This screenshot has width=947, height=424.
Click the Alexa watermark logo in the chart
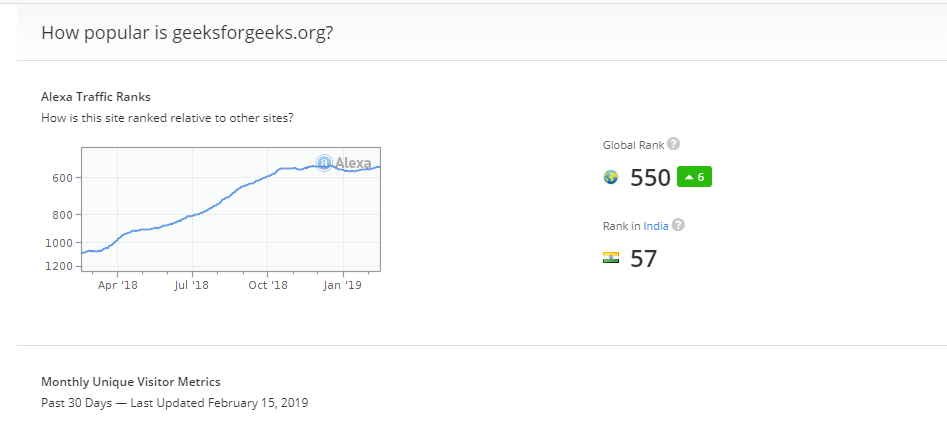343,162
